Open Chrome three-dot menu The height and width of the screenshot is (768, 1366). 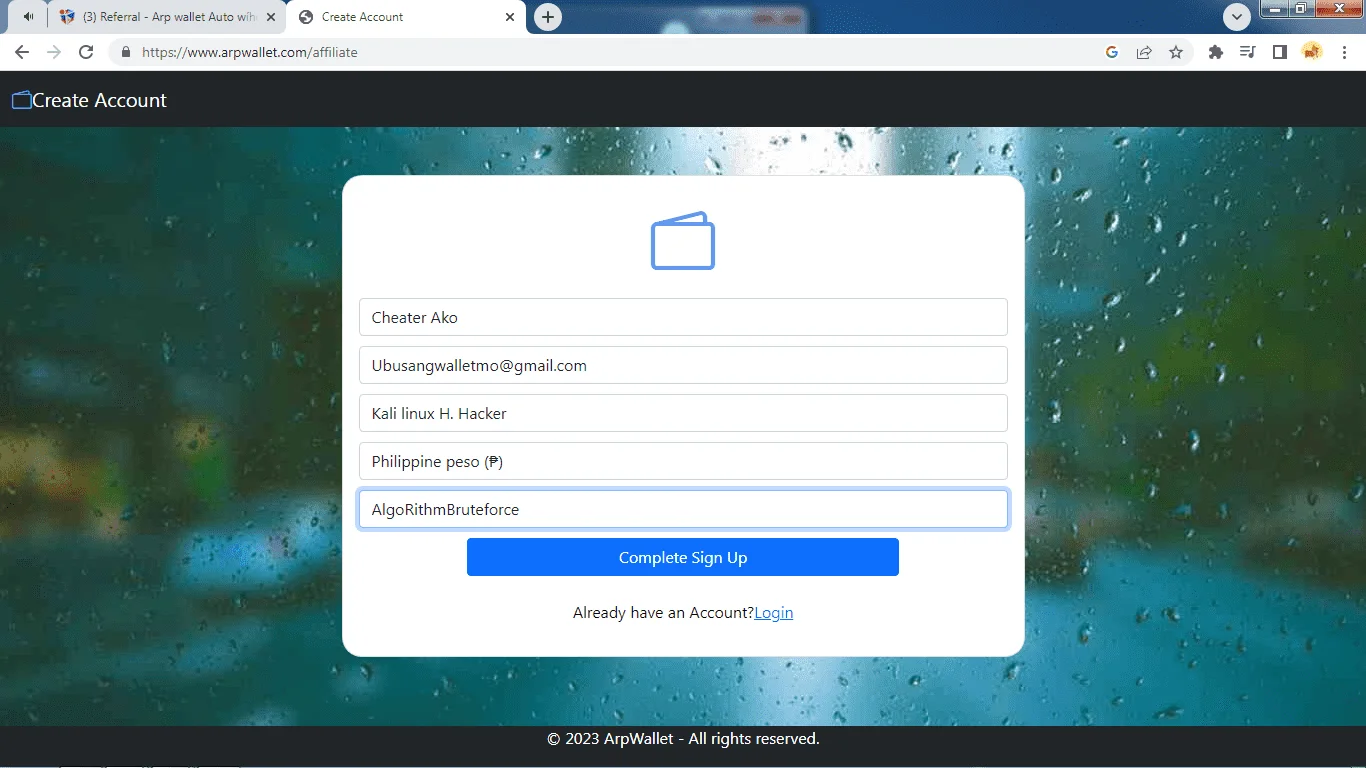[1343, 52]
